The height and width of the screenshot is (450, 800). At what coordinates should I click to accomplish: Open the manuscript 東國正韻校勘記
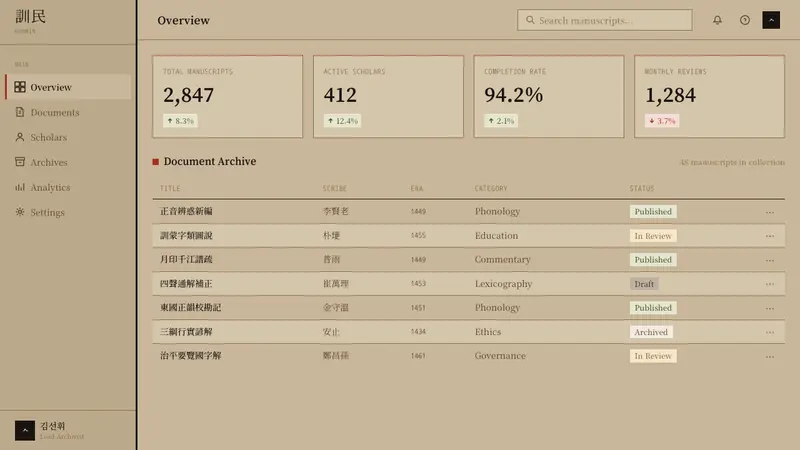pos(190,307)
